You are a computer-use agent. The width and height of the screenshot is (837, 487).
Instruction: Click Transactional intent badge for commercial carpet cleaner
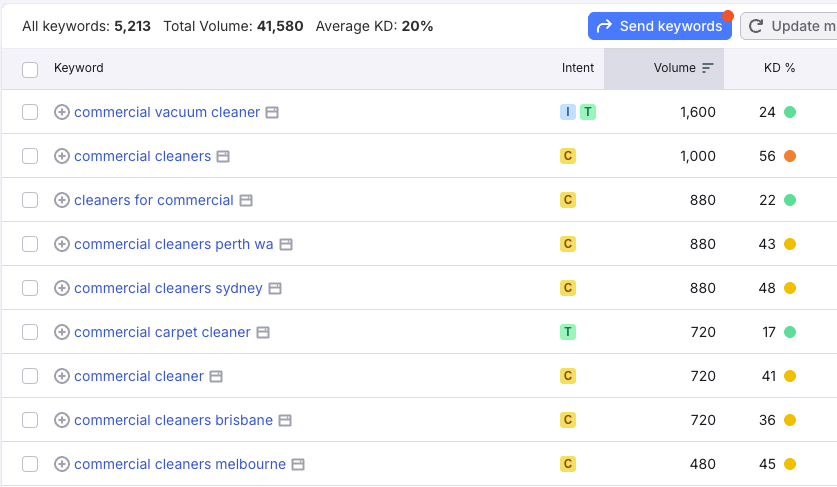(568, 332)
